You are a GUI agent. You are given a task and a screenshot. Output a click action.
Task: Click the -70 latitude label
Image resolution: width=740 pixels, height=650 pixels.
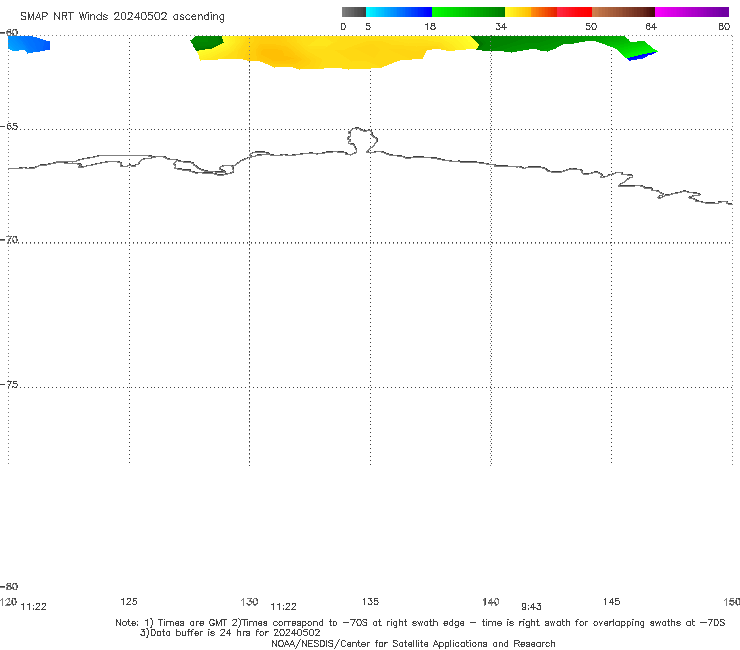point(9,240)
